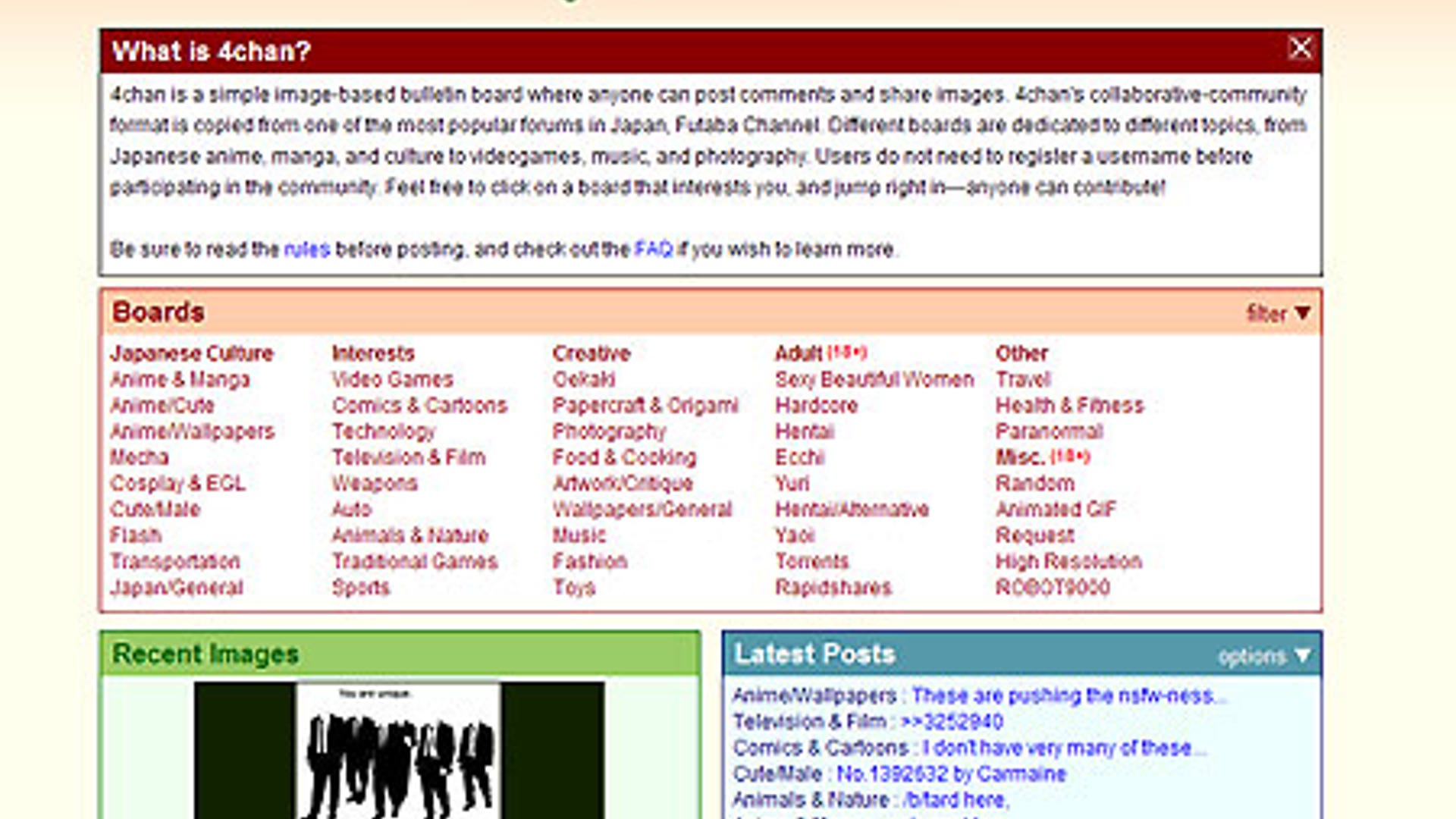The image size is (1456, 819).
Task: Open the Latest Posts options dropdown
Action: (1263, 656)
